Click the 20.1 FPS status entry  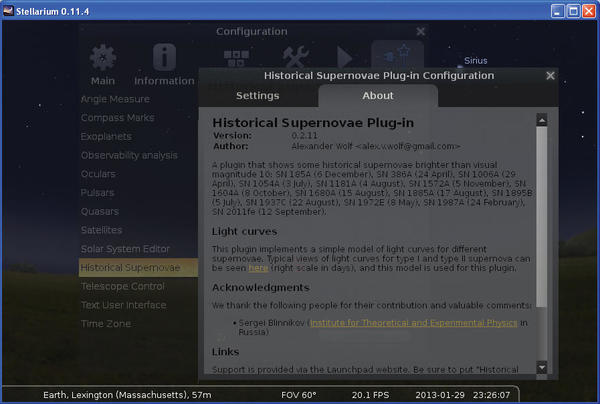pyautogui.click(x=370, y=395)
